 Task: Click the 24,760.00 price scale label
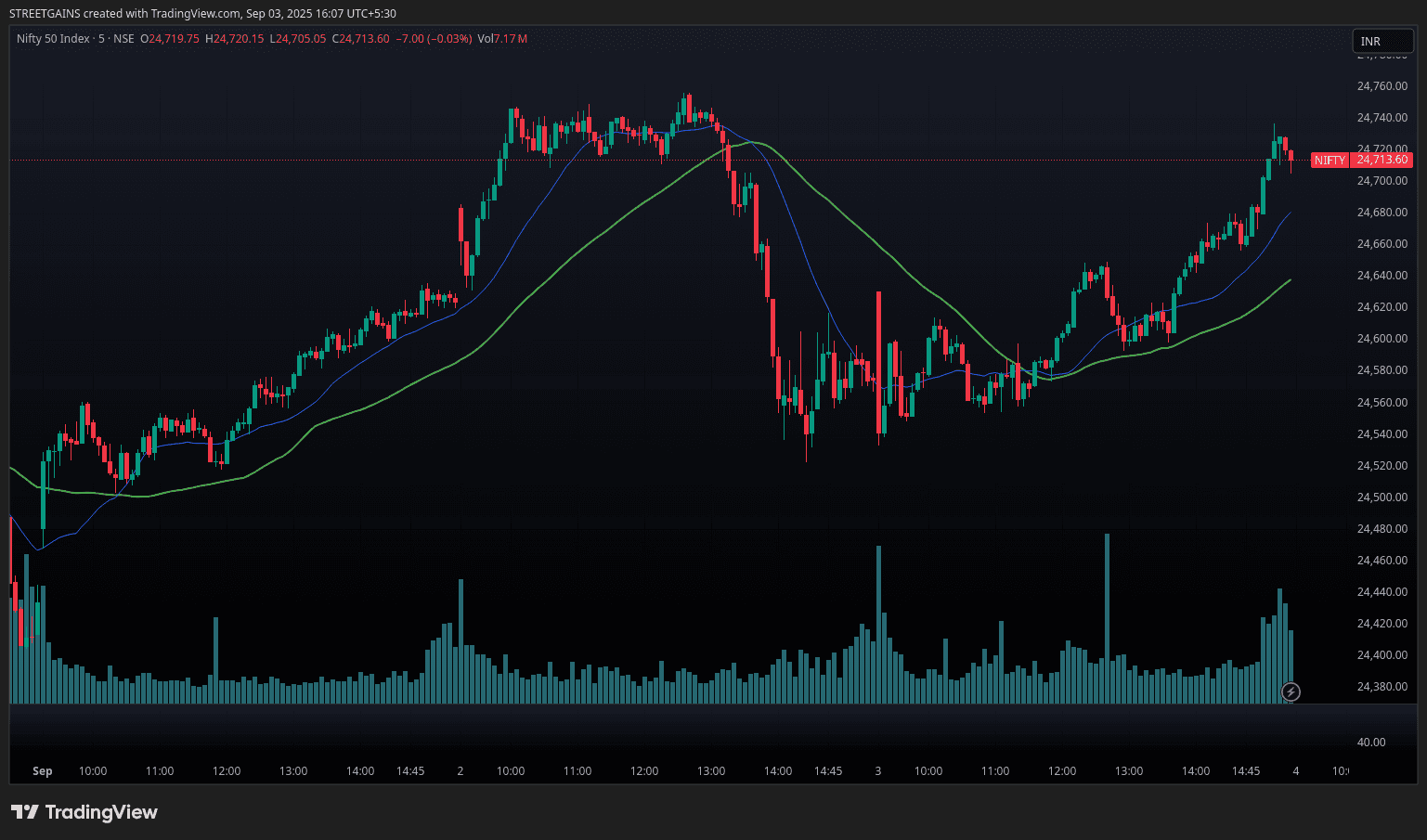[1382, 86]
